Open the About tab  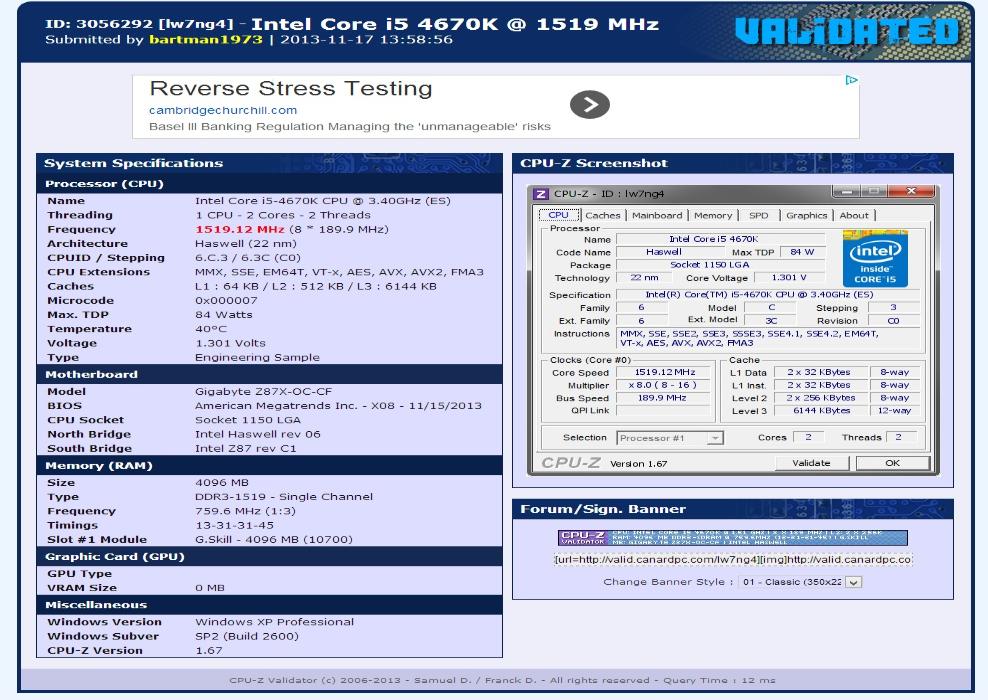click(854, 215)
